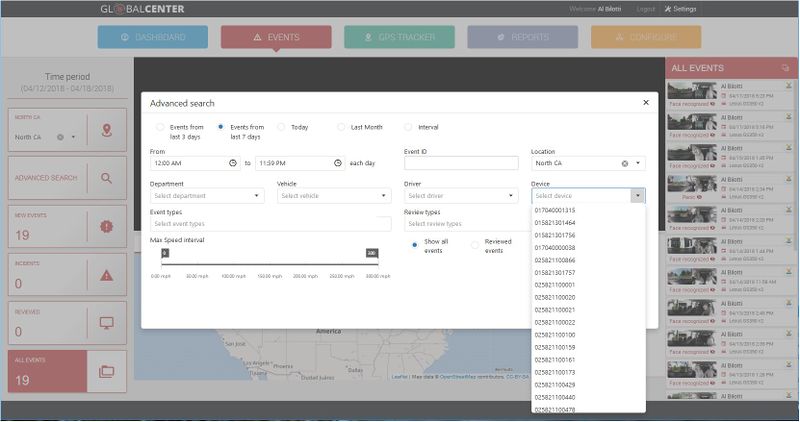Click the location pin icon in sidebar

[107, 131]
